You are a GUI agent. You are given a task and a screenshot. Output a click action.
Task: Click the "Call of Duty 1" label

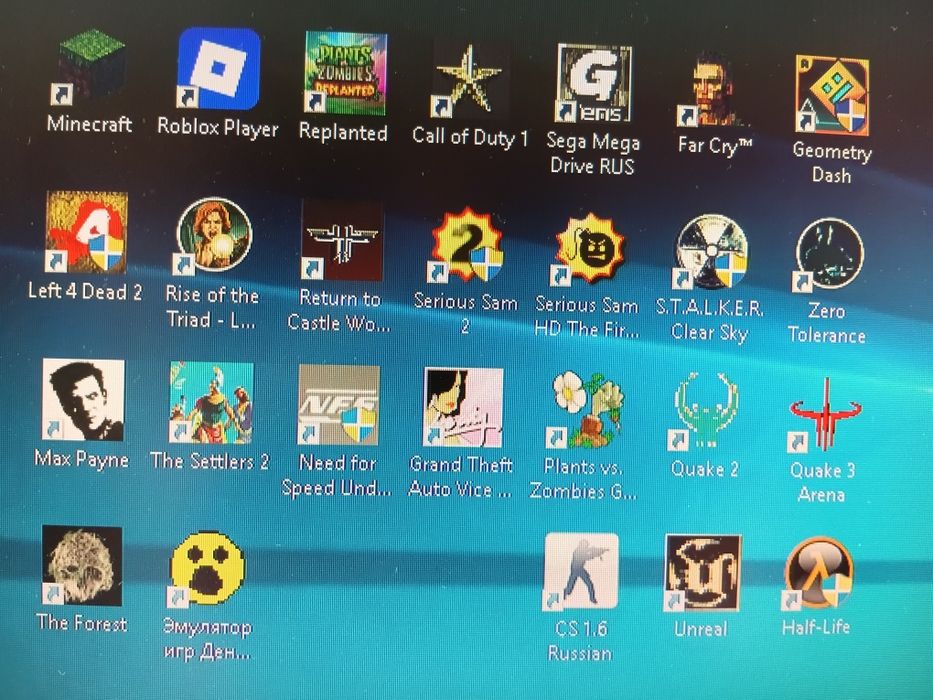[470, 138]
